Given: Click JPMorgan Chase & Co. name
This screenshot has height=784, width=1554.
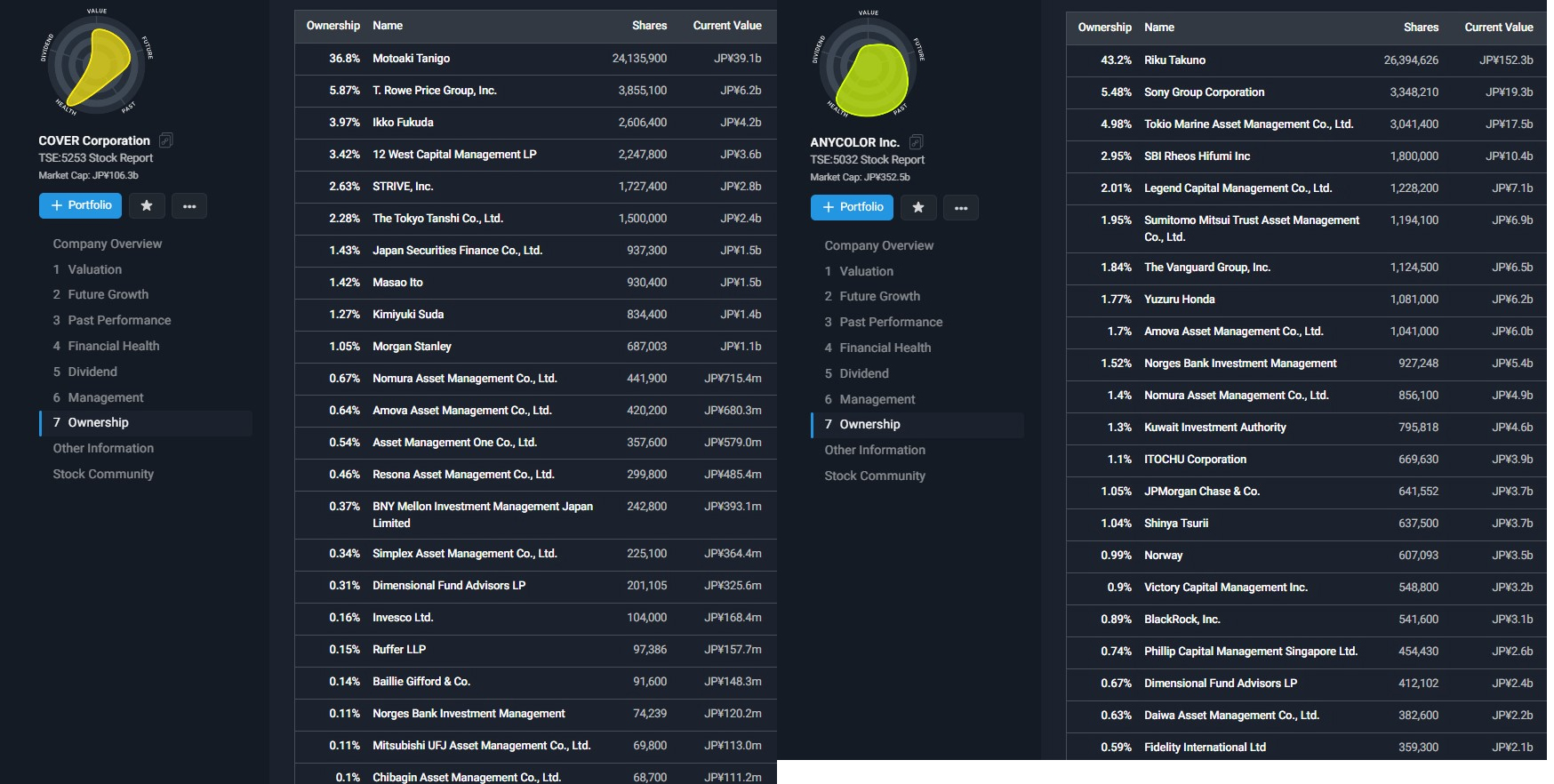Looking at the screenshot, I should coord(1202,492).
